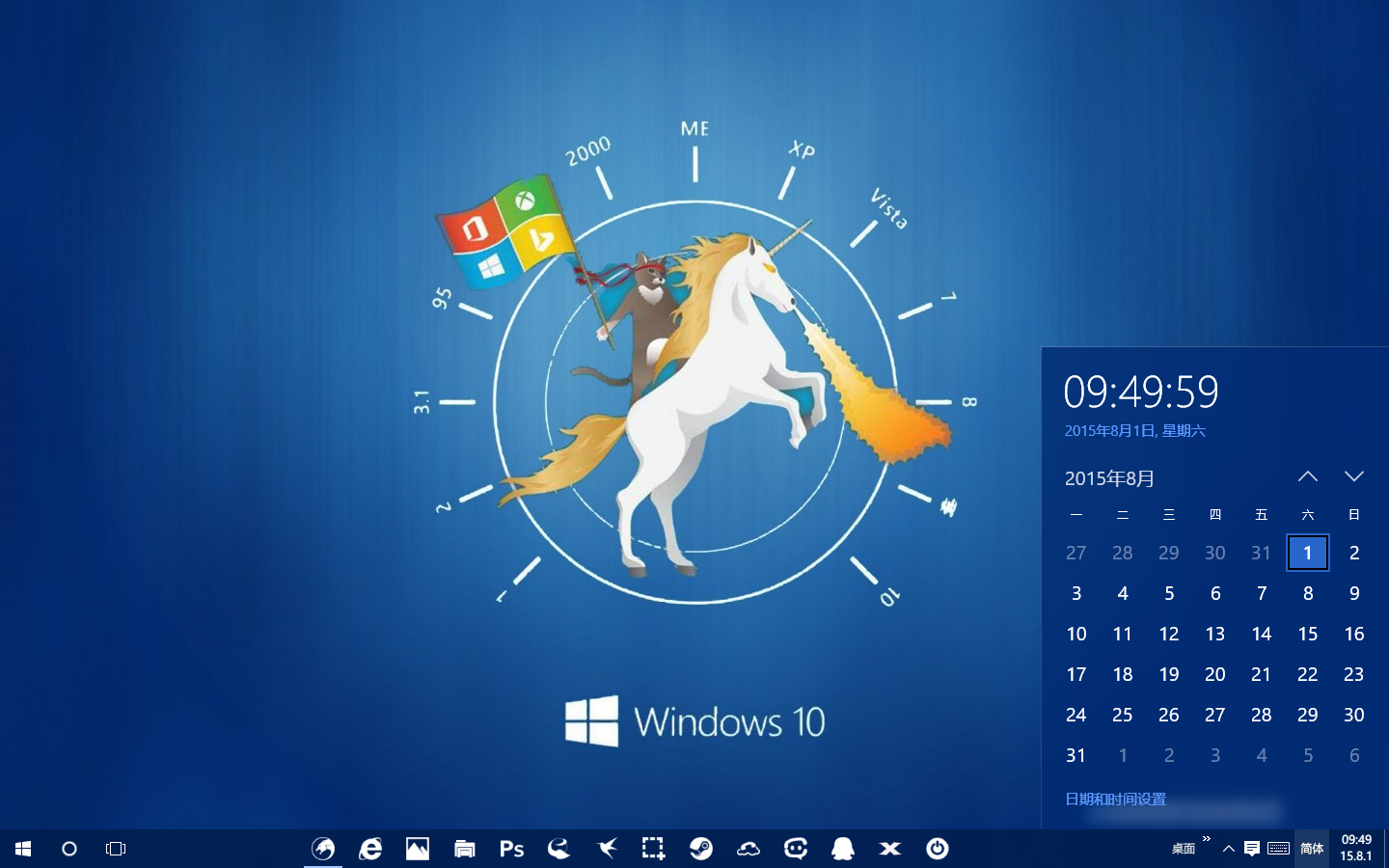Screen dimensions: 1389x868
Task: Launch the hummingbird download app icon
Action: click(x=607, y=849)
